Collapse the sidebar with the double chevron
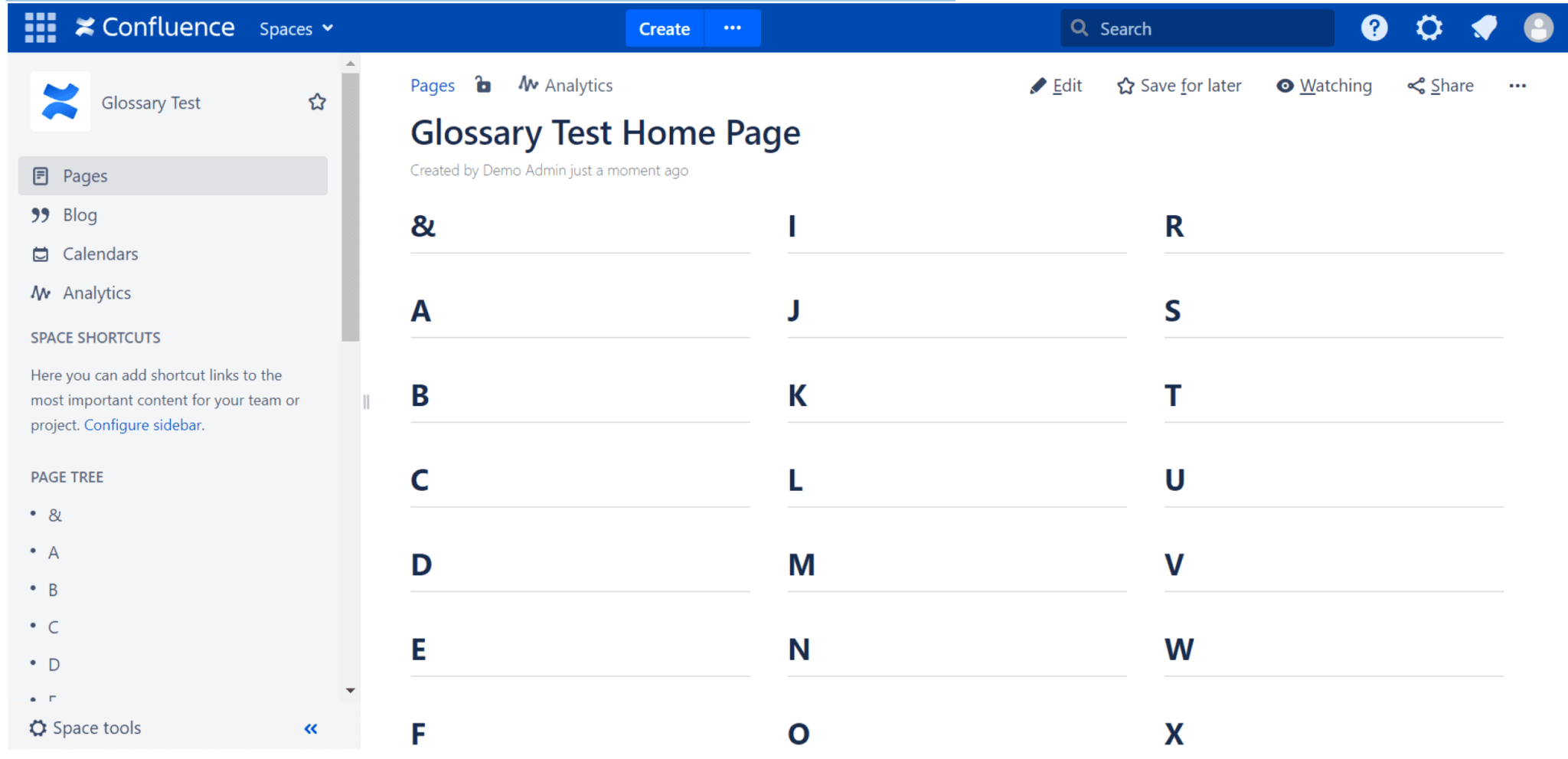This screenshot has height=759, width=1568. click(311, 728)
